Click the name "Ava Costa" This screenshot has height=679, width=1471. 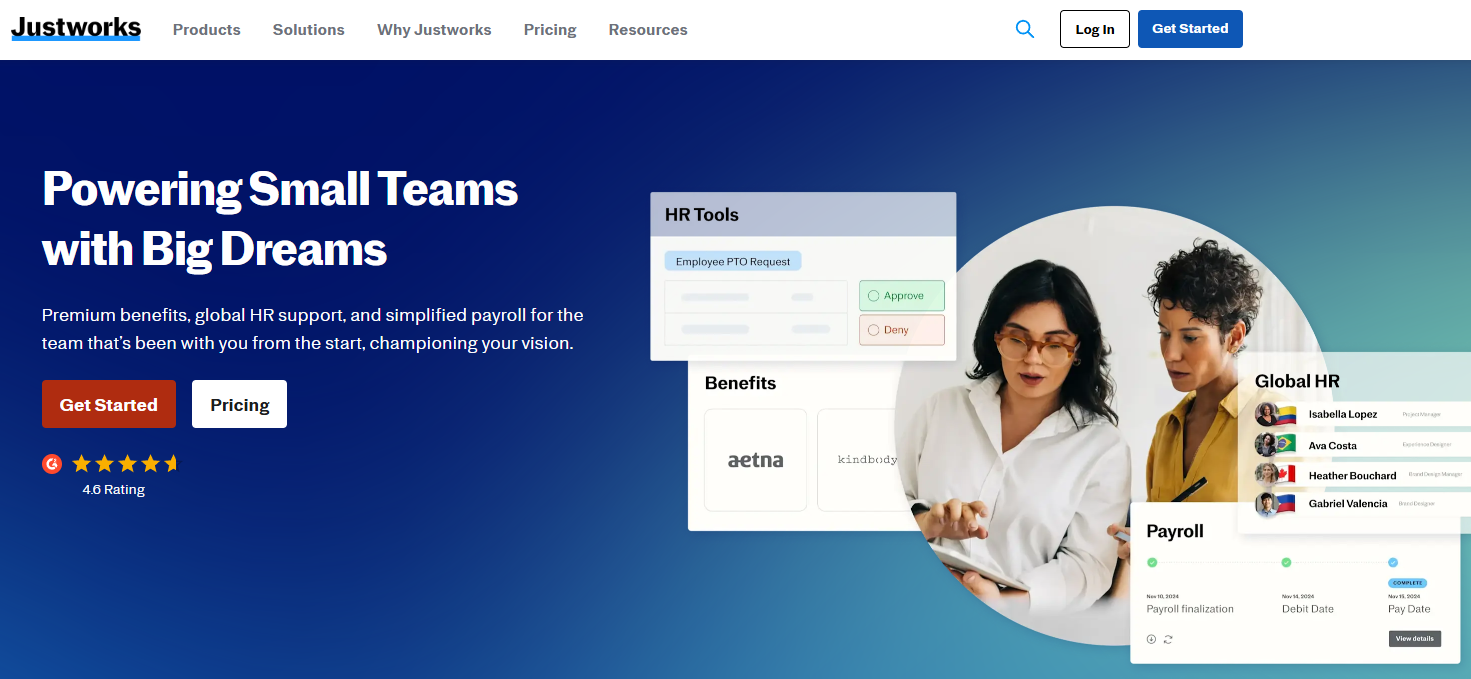click(1333, 445)
